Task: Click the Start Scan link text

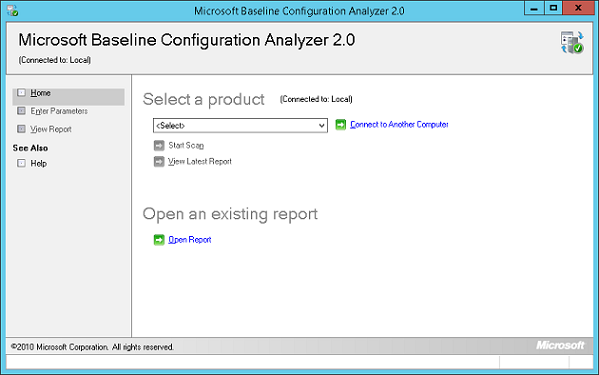Action: (x=186, y=145)
